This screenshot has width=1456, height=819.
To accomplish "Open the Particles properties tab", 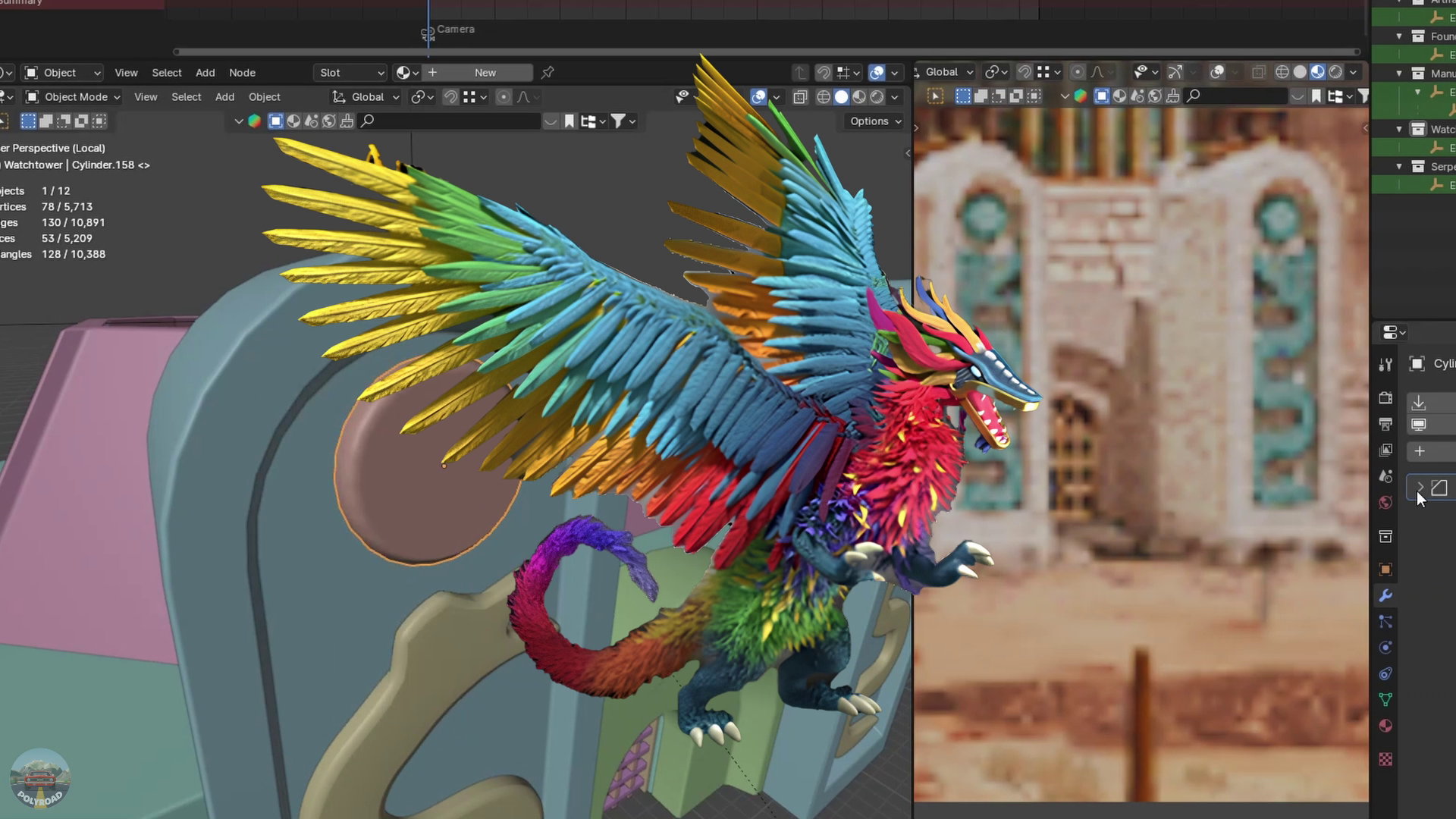I will [x=1385, y=622].
